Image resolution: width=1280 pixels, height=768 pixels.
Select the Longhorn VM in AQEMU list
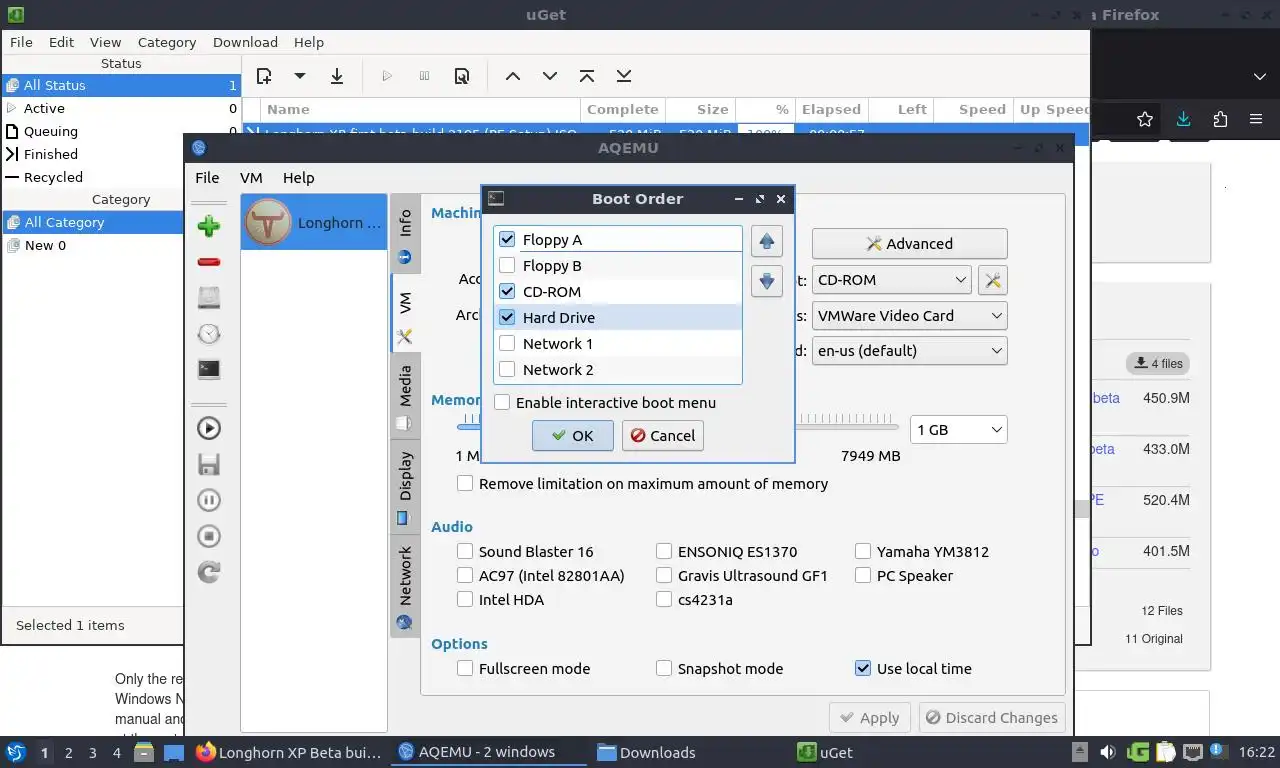(314, 222)
